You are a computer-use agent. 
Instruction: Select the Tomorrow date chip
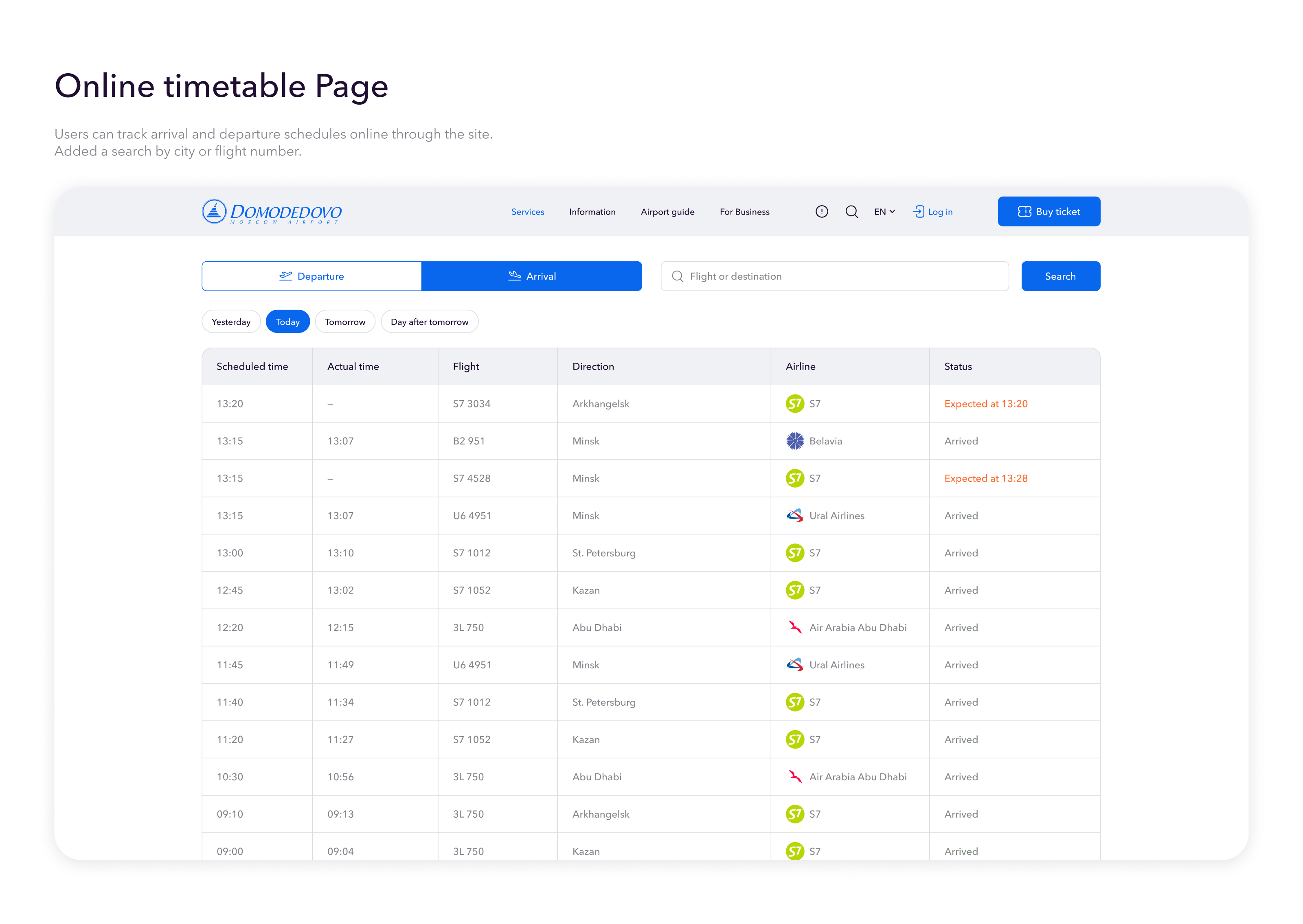coord(345,322)
